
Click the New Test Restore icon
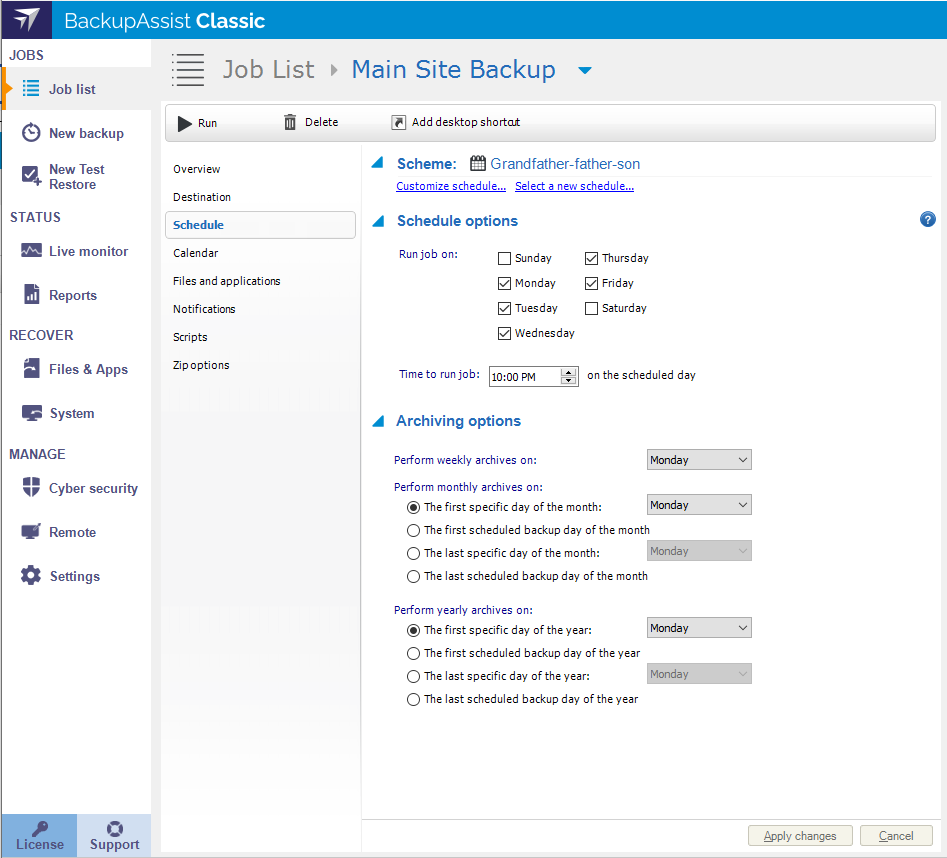click(x=32, y=176)
